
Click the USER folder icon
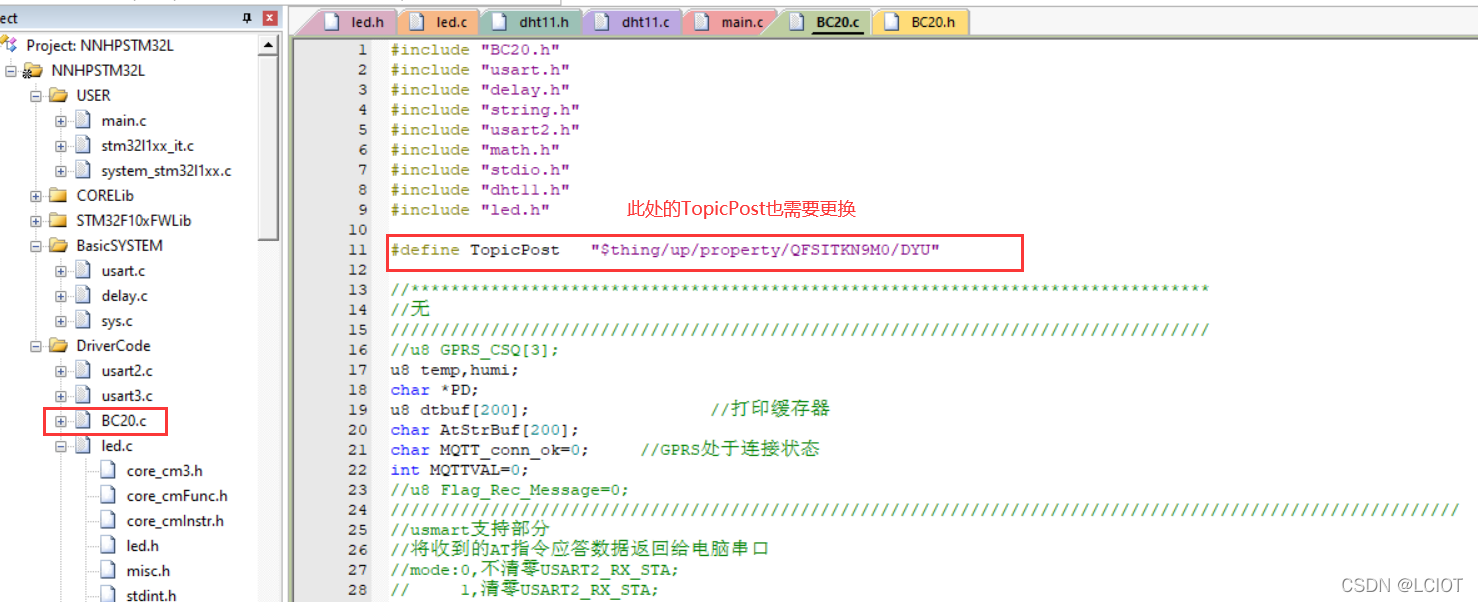tap(58, 96)
